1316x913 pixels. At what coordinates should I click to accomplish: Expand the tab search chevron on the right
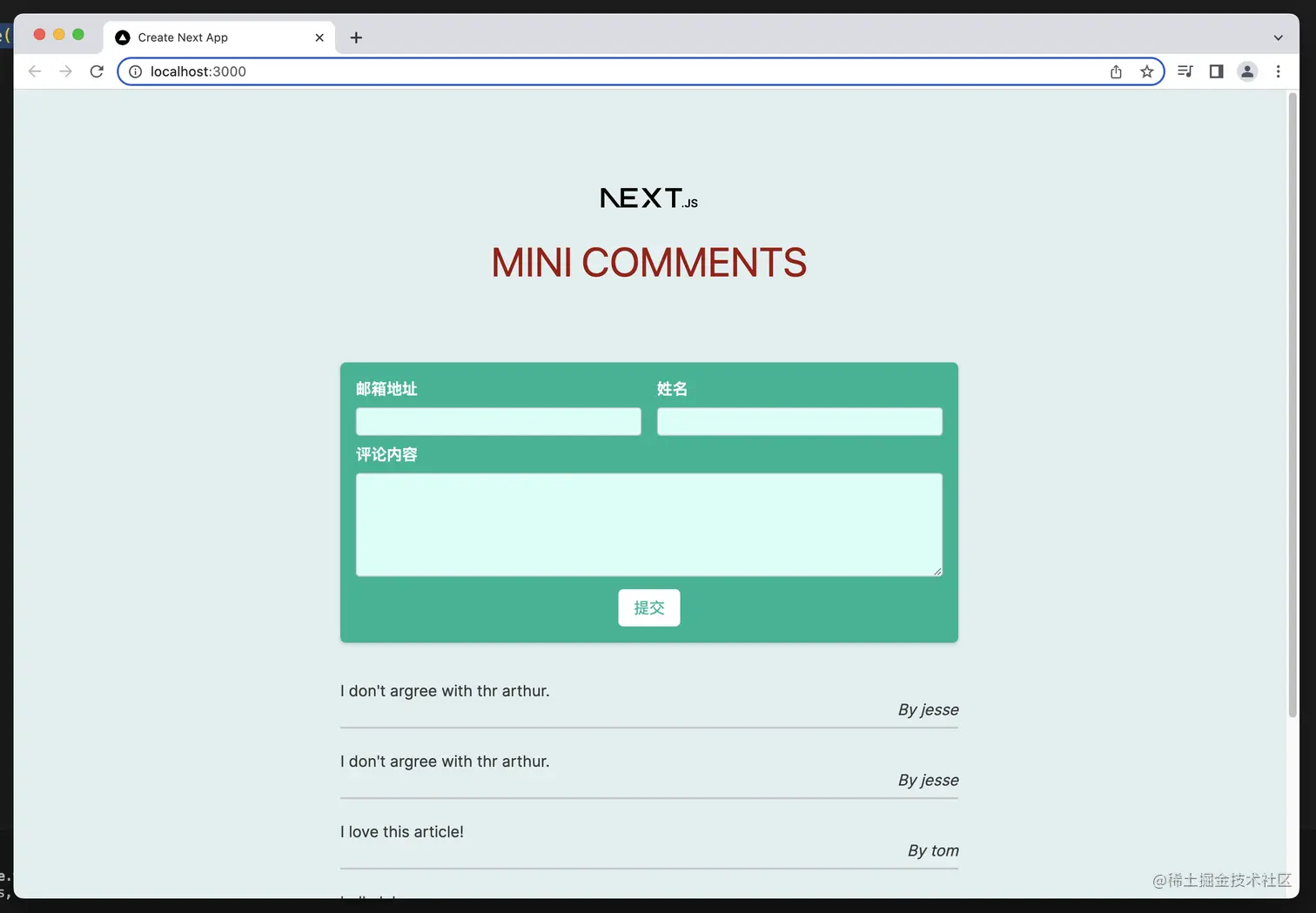pos(1278,37)
